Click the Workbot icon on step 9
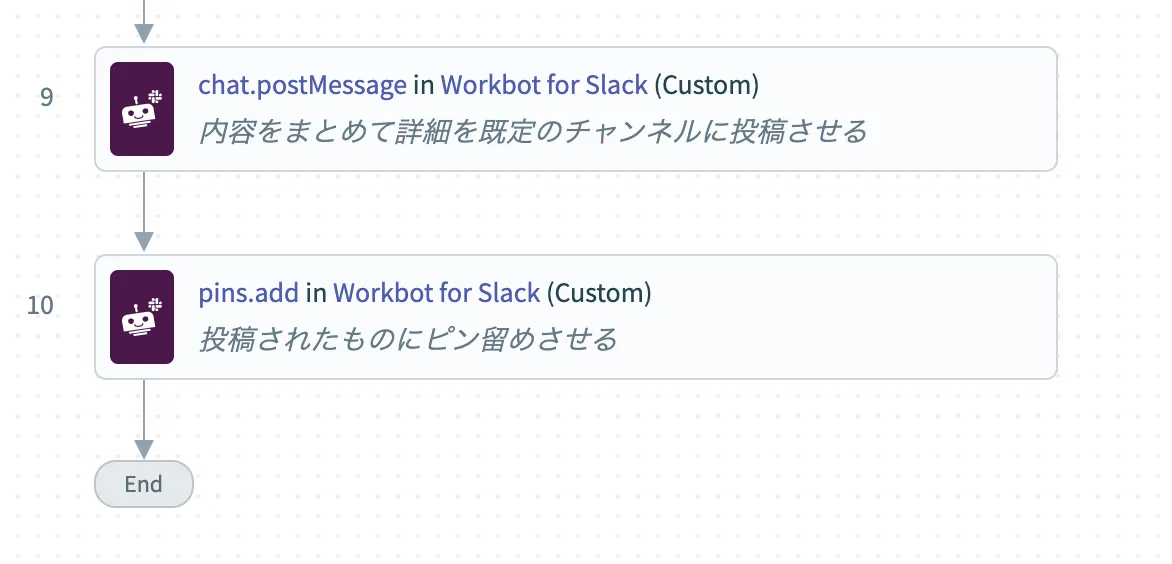This screenshot has width=1172, height=564. pos(142,109)
